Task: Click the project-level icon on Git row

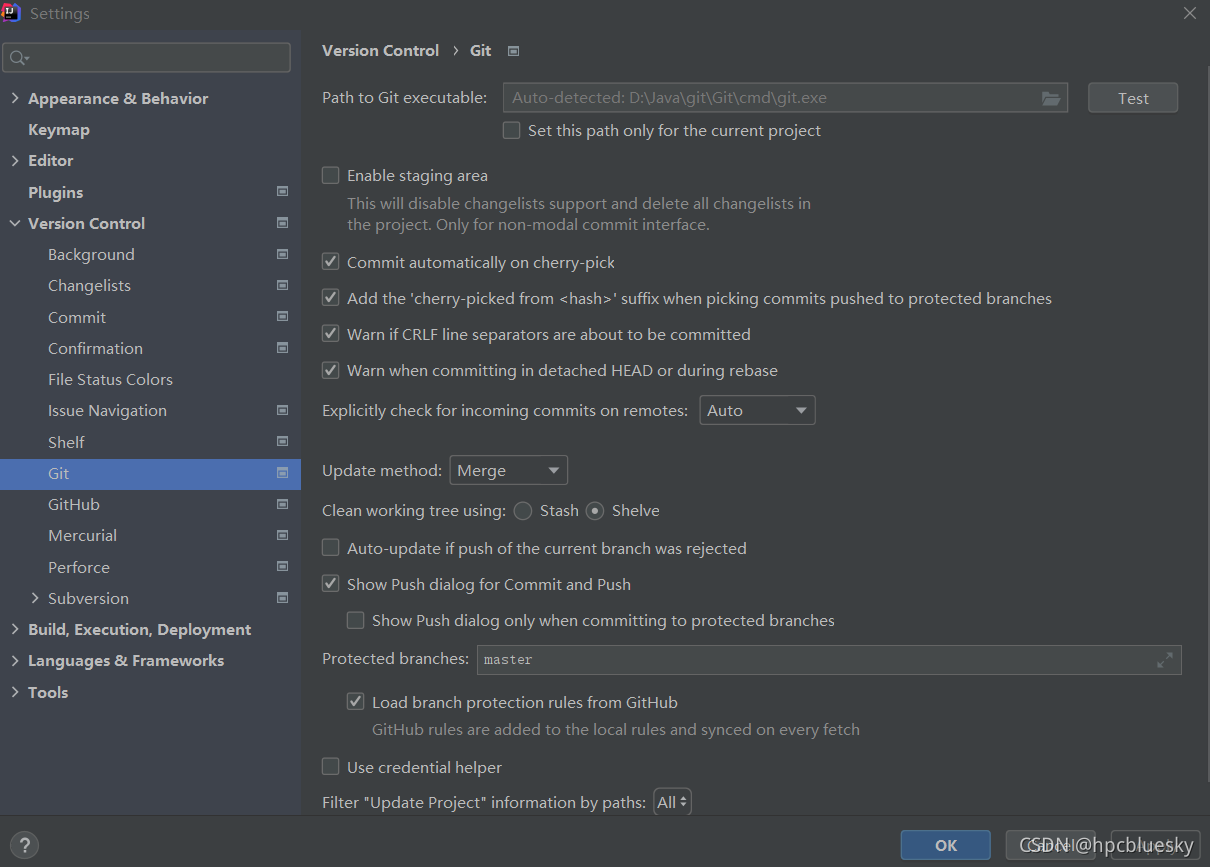Action: point(282,472)
